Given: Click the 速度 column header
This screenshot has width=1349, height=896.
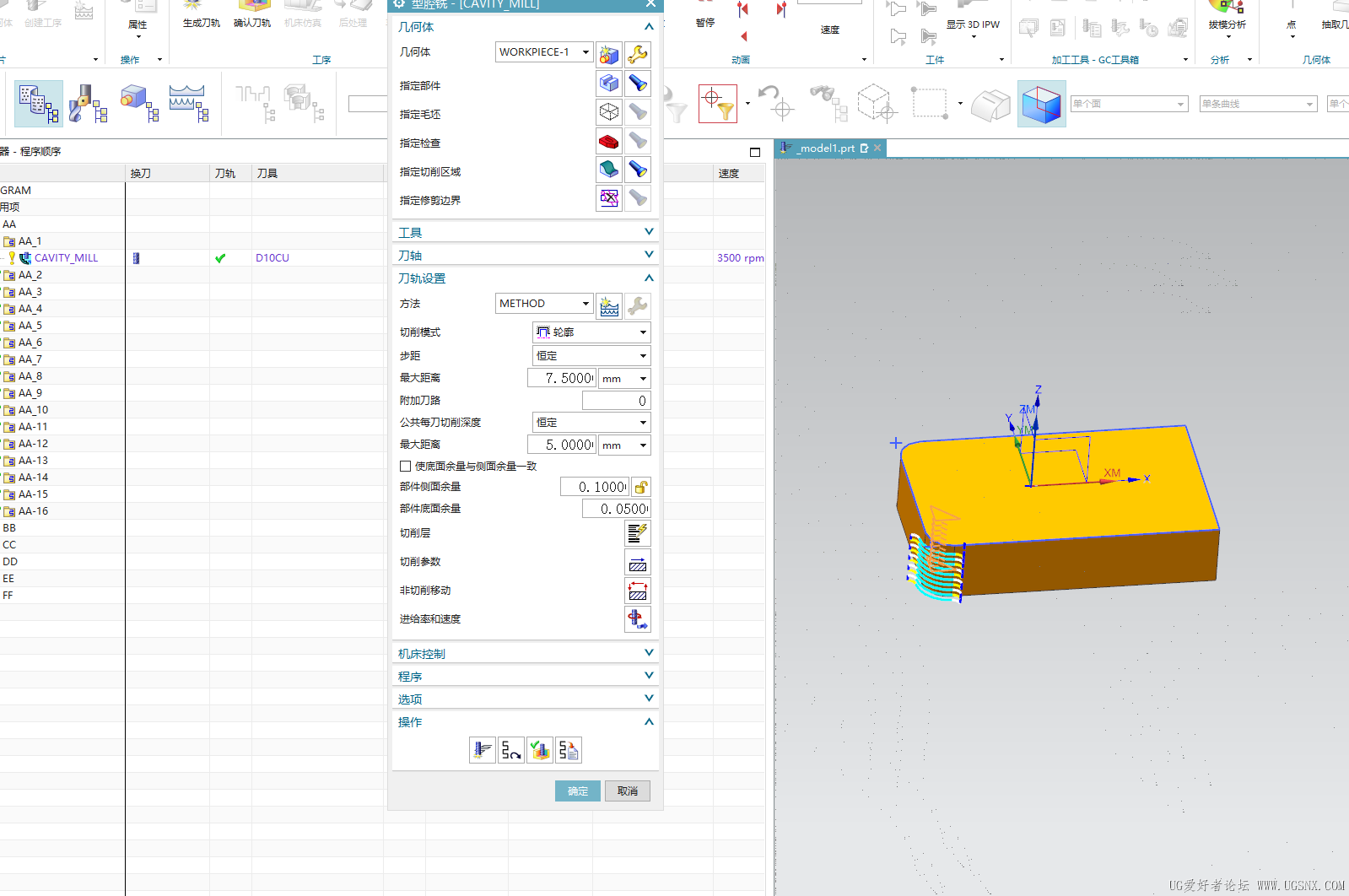Looking at the screenshot, I should tap(739, 173).
